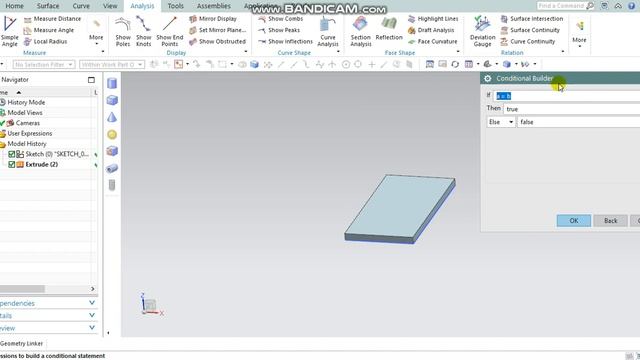
Task: Toggle the Extrude (2) feature checkbox
Action: 11,164
